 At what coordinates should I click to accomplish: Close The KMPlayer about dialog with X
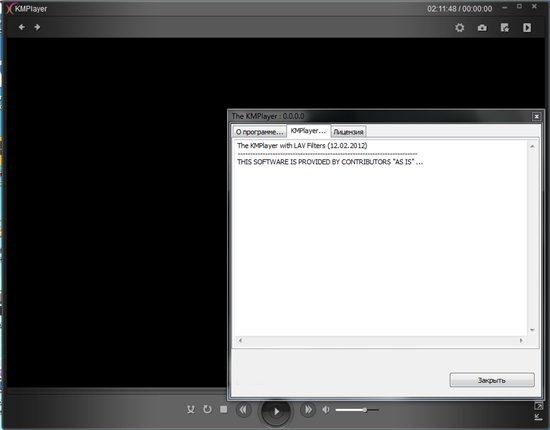[x=536, y=116]
